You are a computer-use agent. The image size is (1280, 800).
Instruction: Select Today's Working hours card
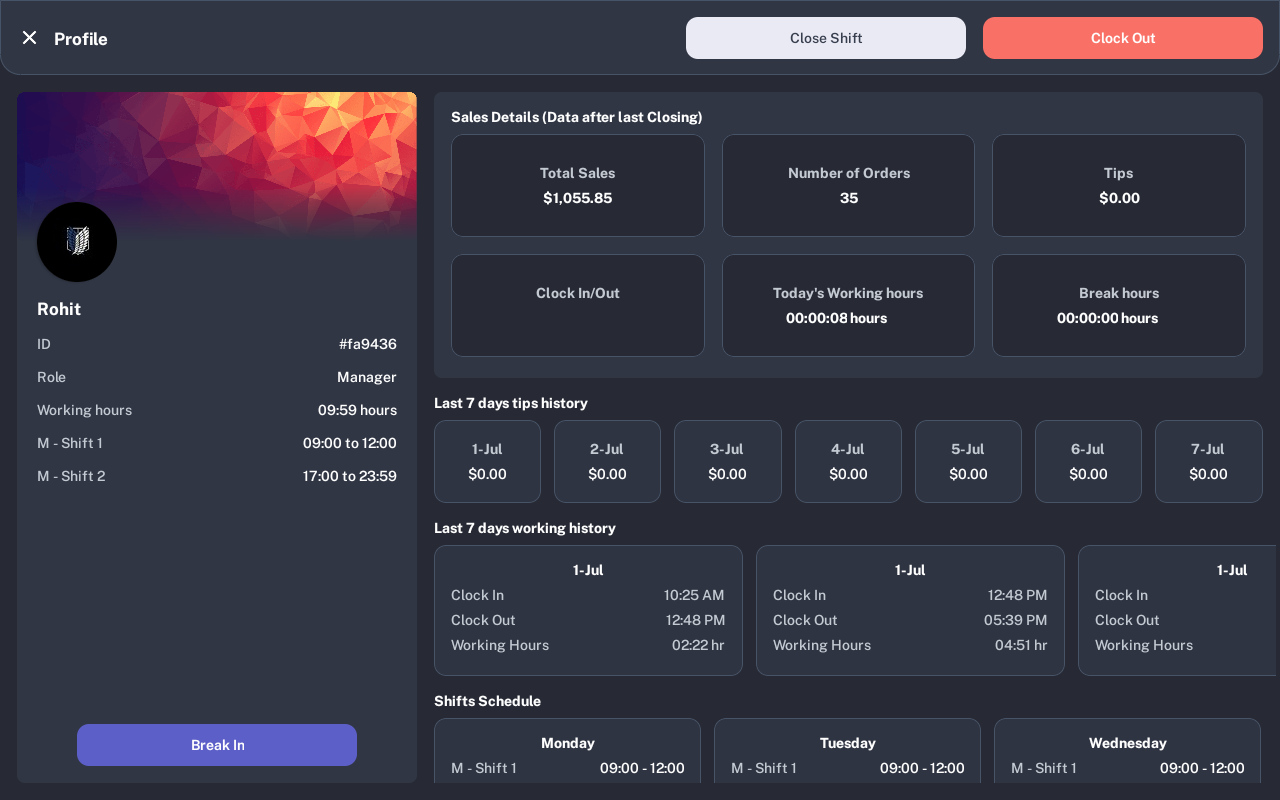point(848,306)
